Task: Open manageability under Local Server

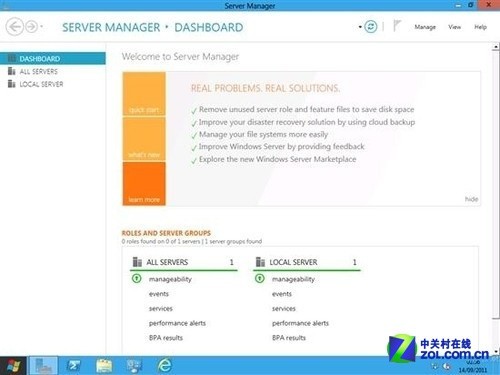Action: point(293,279)
